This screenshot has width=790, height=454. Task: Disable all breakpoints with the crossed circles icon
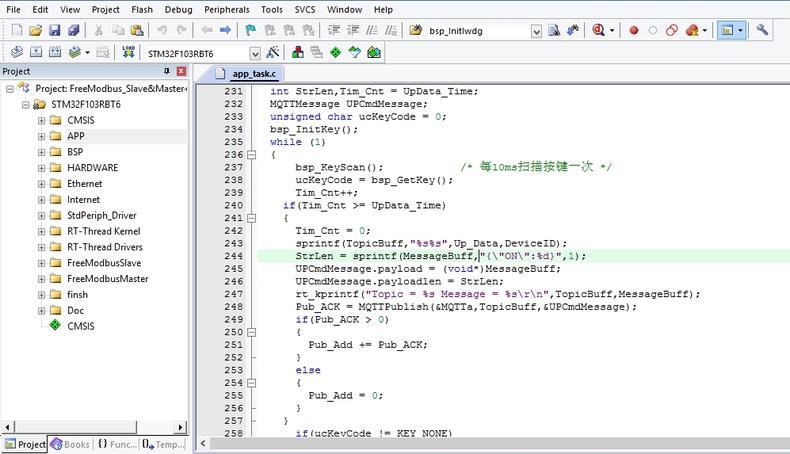pyautogui.click(x=672, y=30)
